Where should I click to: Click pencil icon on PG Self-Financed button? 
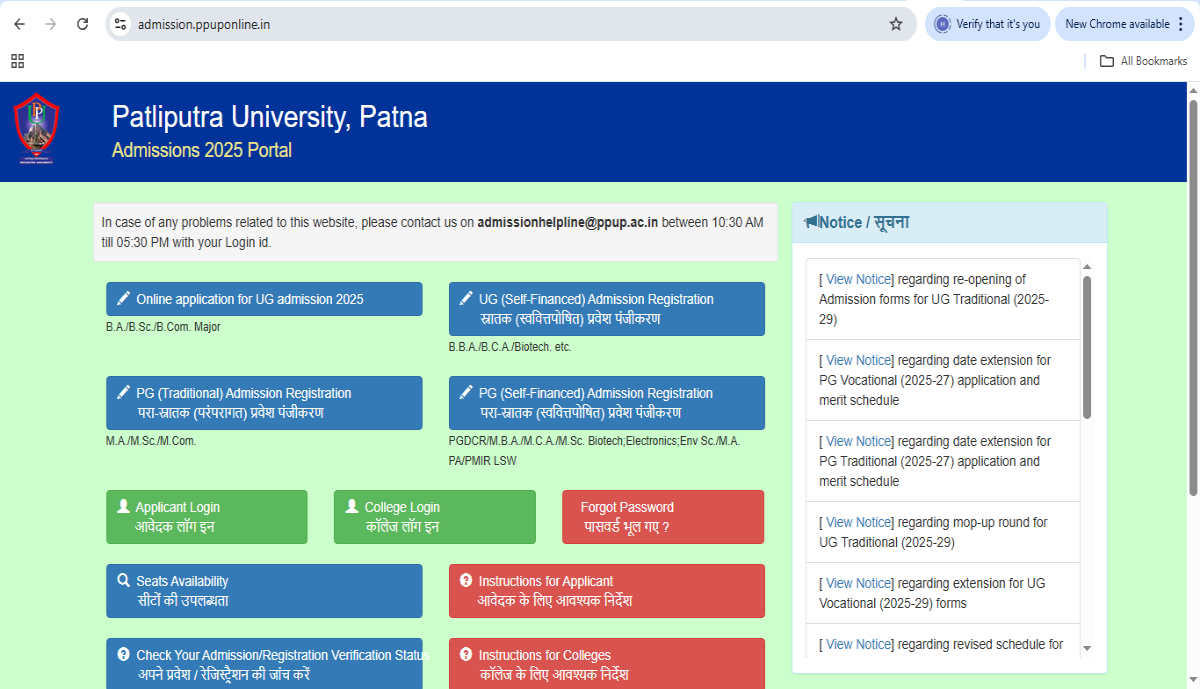click(x=466, y=393)
